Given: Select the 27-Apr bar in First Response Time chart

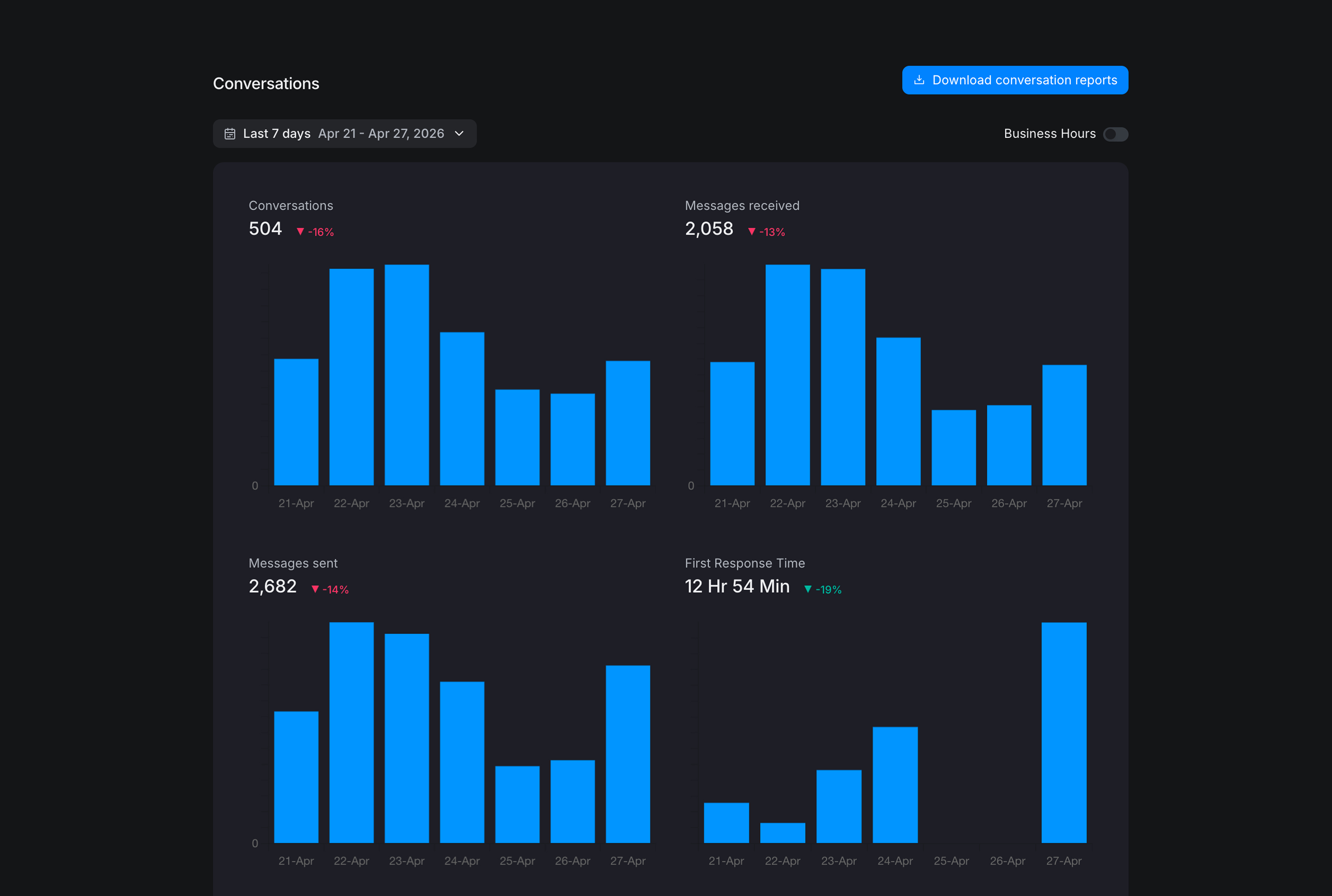Looking at the screenshot, I should [1064, 733].
